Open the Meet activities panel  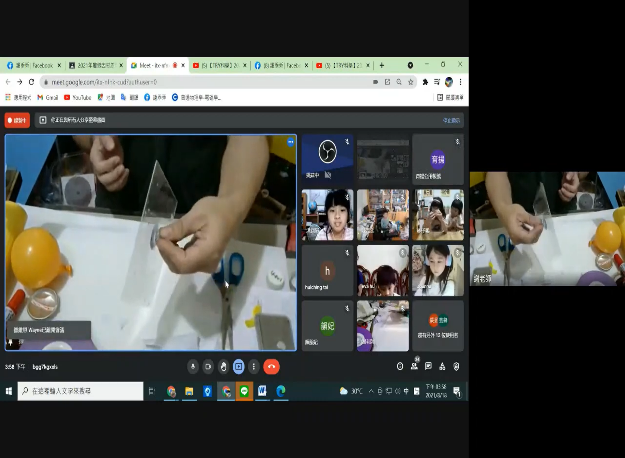442,366
